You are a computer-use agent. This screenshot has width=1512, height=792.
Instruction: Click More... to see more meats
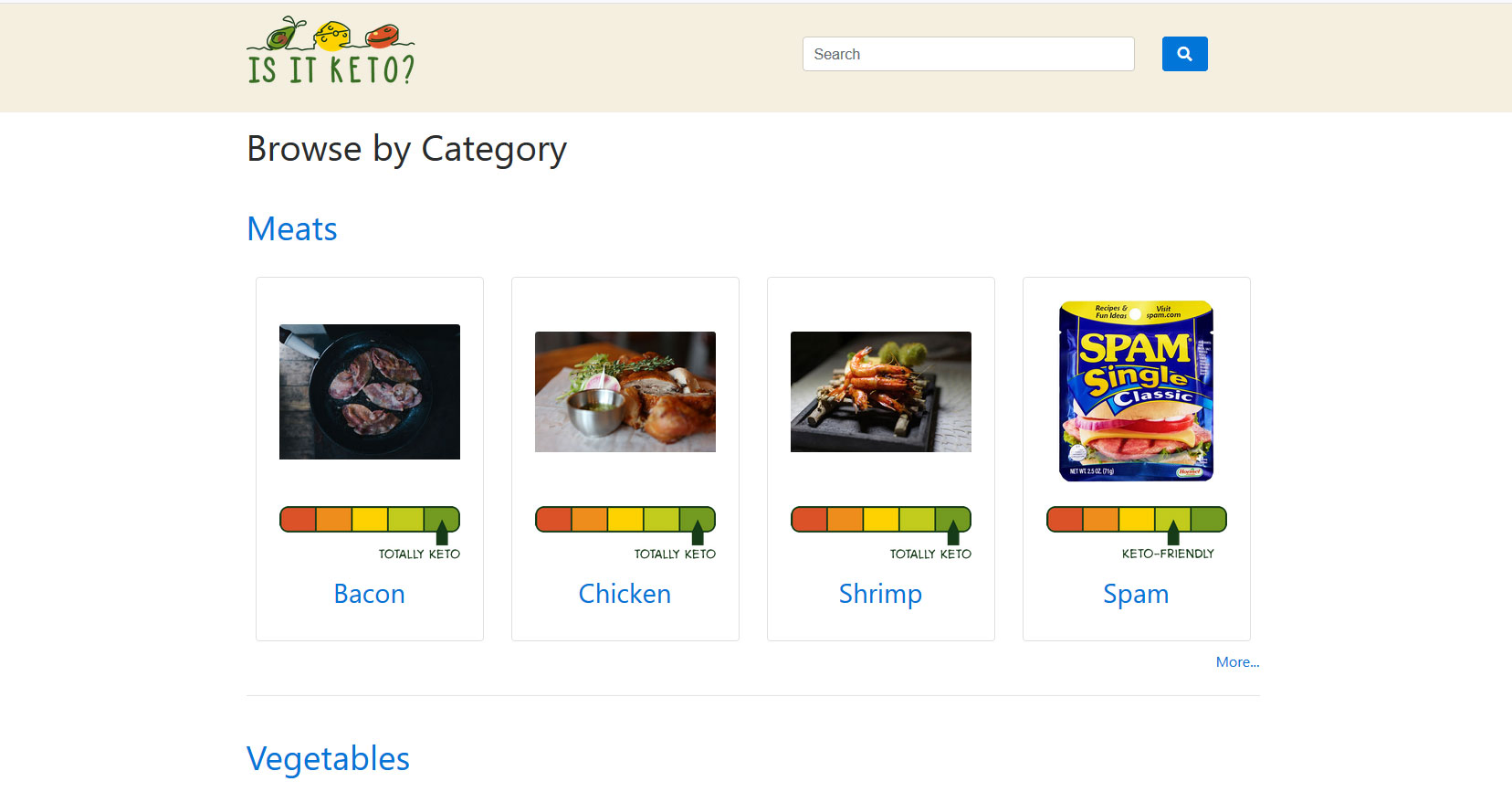click(1237, 662)
